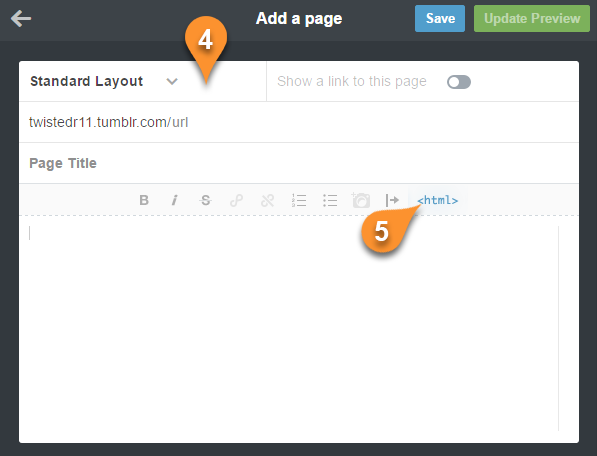
Task: Switch editor to html mode
Action: click(437, 200)
